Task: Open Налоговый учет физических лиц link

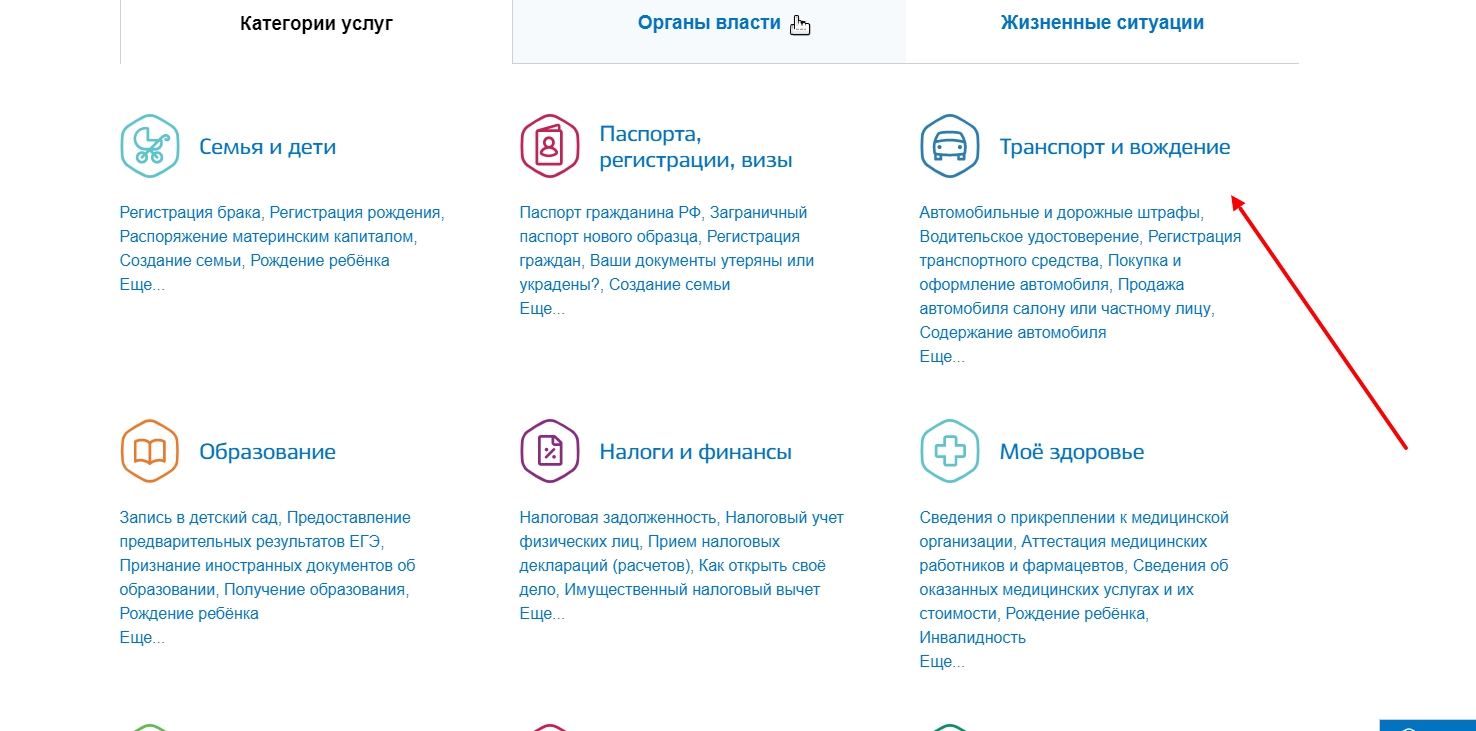Action: [682, 530]
